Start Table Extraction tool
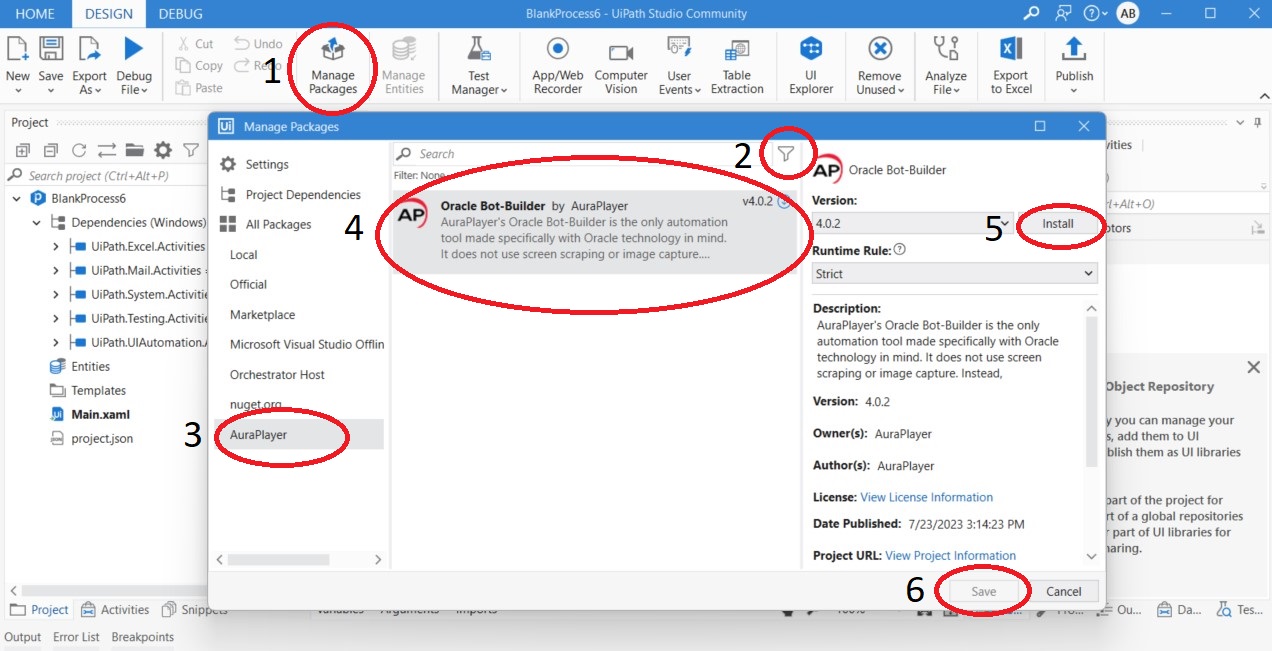Screen dimensions: 1272x651 [x=737, y=66]
